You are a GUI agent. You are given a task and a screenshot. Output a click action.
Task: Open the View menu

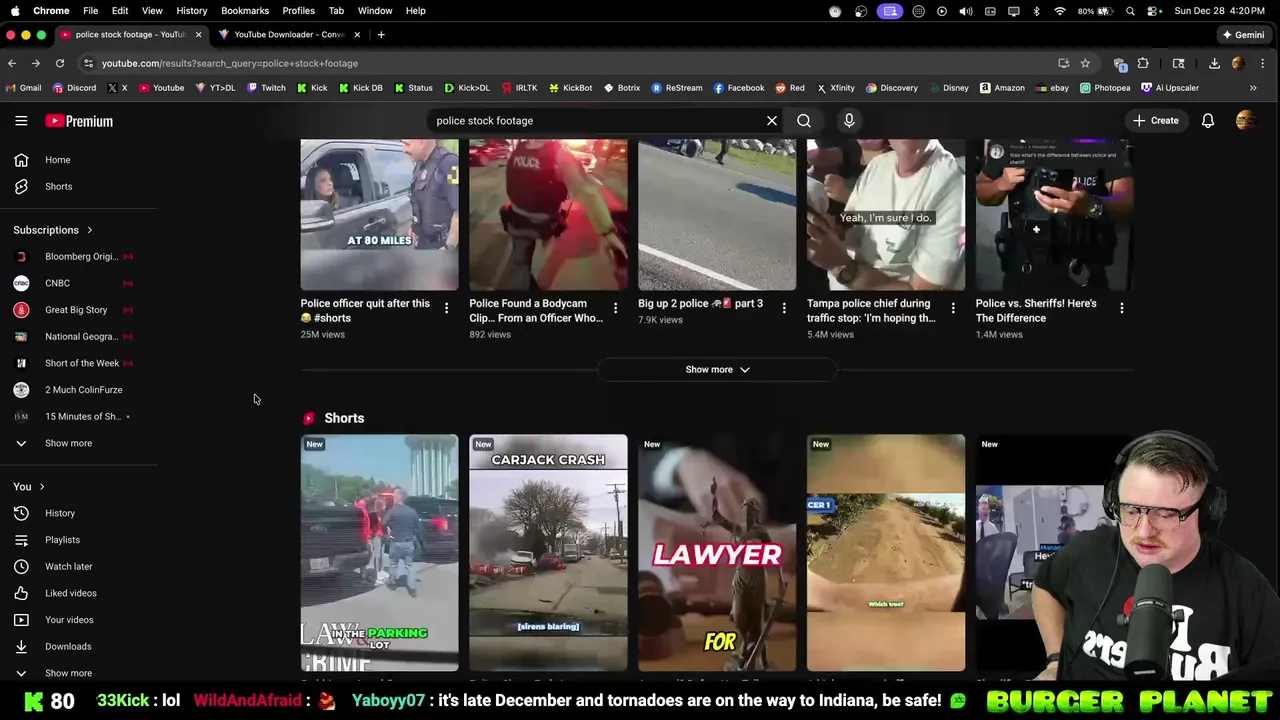coord(152,10)
